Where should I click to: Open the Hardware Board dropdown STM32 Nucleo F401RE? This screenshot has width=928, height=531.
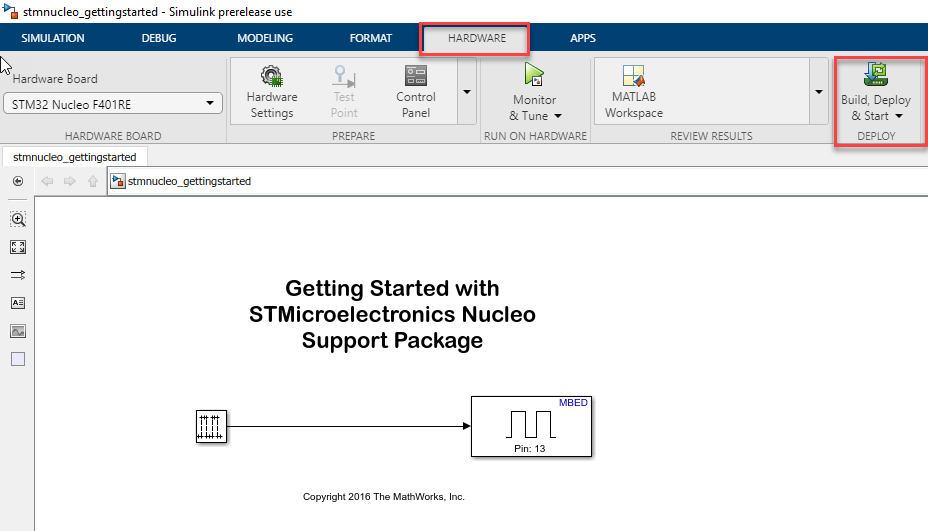[x=113, y=103]
